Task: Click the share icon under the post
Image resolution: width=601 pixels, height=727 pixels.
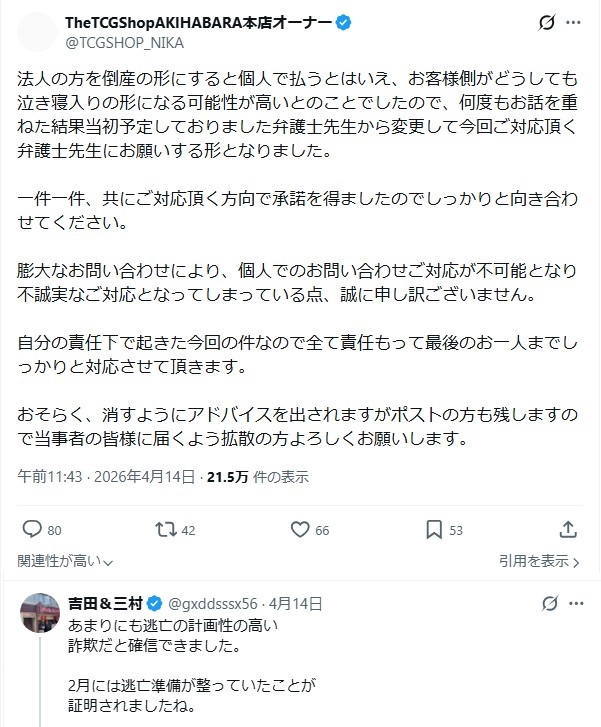Action: click(567, 529)
